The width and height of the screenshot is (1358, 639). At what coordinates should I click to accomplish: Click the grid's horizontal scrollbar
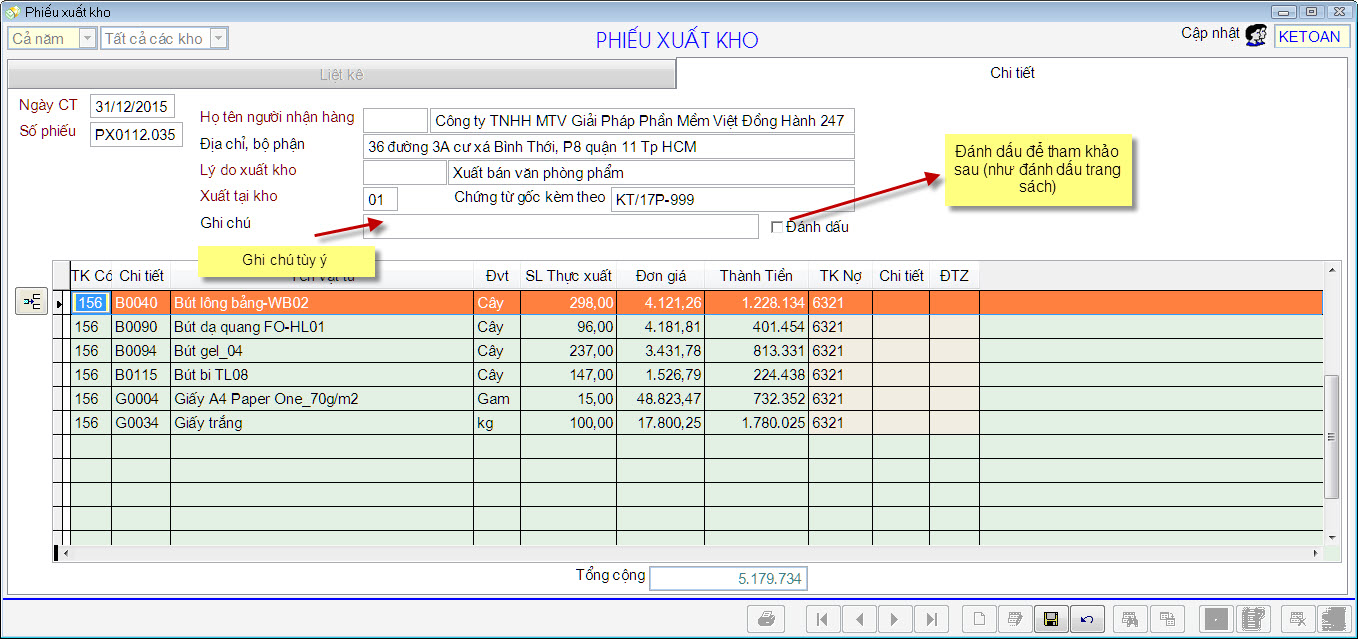point(690,553)
